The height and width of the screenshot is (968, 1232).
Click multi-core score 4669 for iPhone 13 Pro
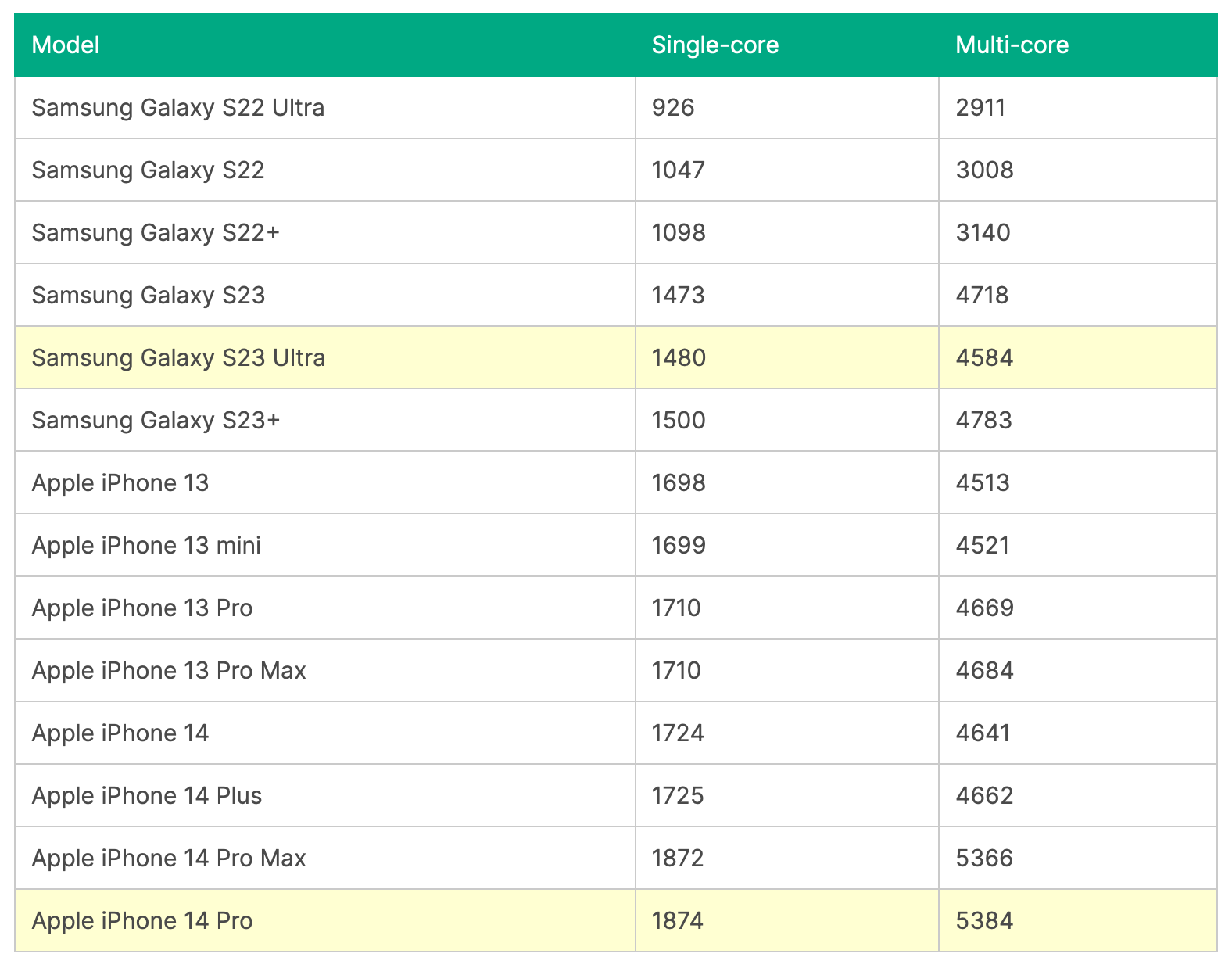pos(984,608)
